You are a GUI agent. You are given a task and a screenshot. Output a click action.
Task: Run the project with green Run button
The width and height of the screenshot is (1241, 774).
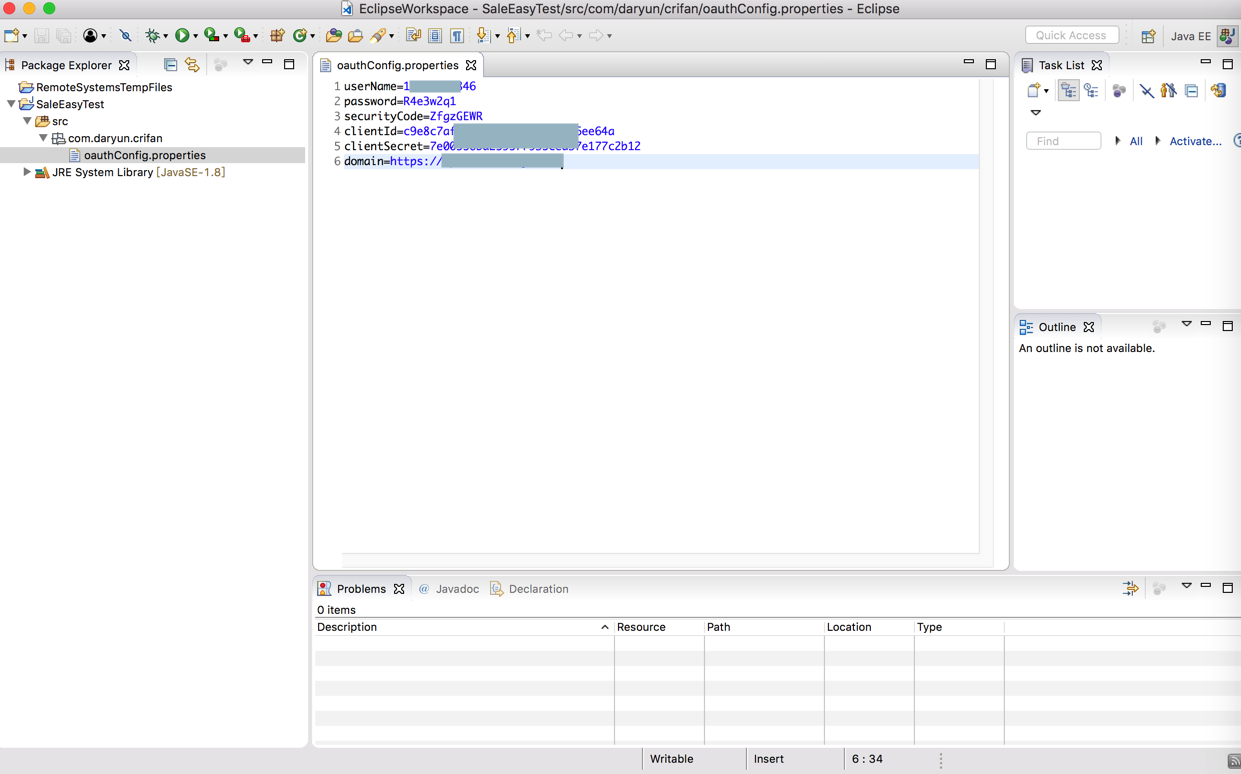[182, 36]
